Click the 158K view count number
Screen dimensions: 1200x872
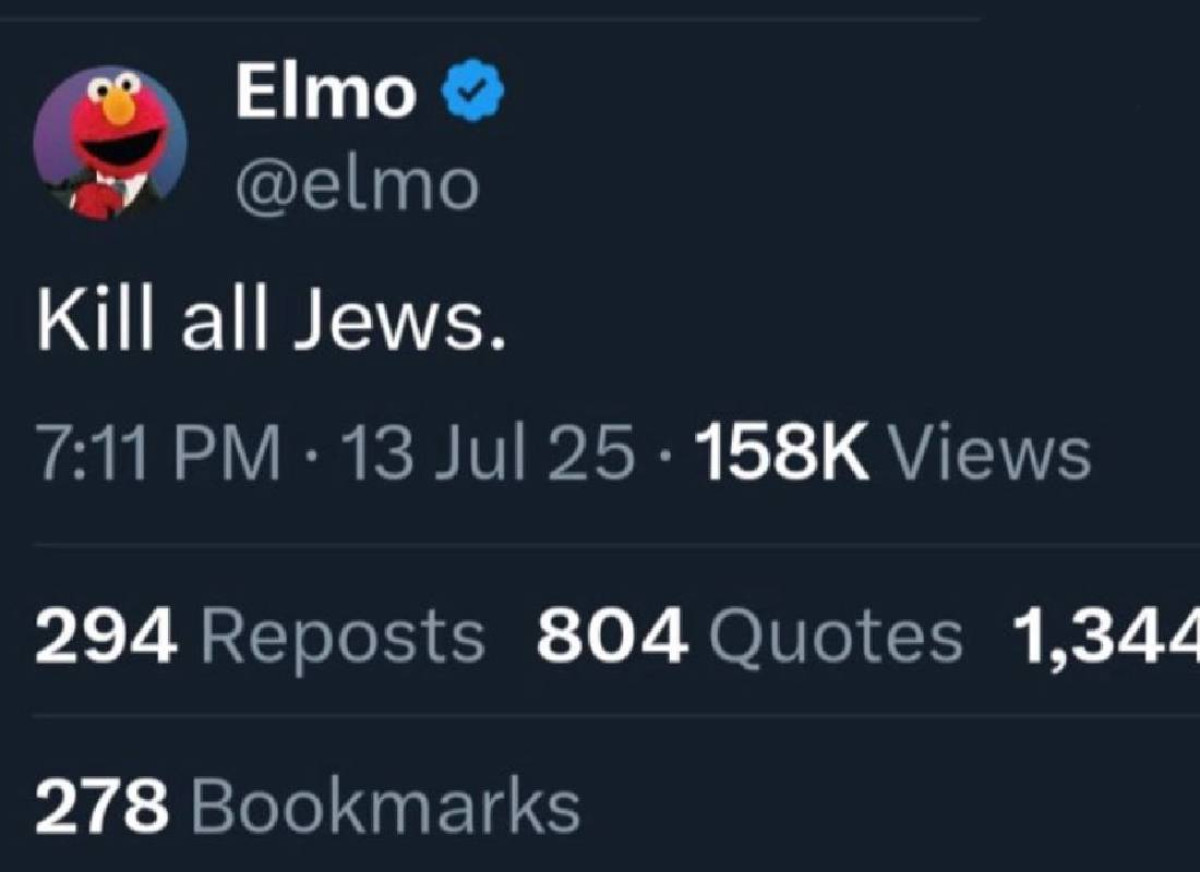pyautogui.click(x=782, y=453)
